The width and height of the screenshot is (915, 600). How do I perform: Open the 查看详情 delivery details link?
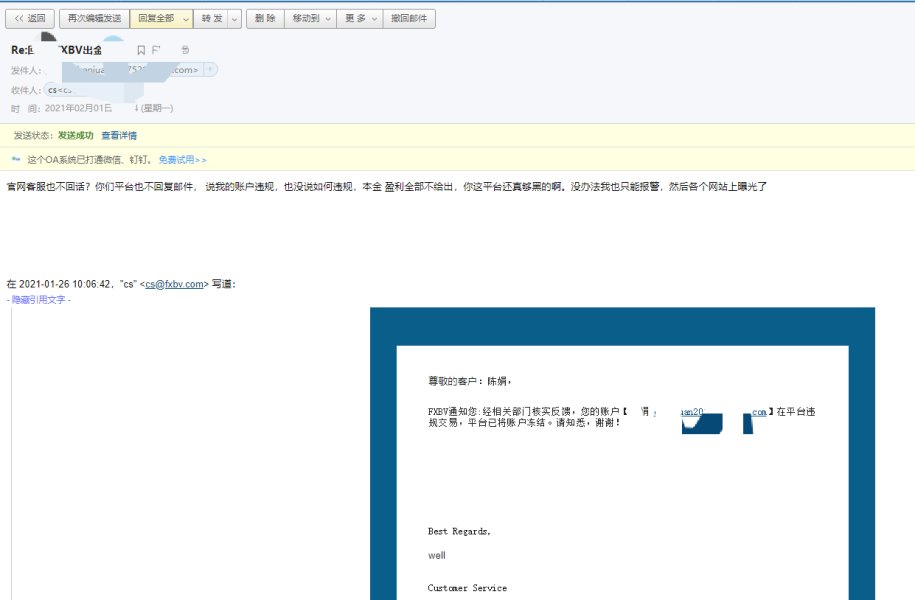(119, 135)
